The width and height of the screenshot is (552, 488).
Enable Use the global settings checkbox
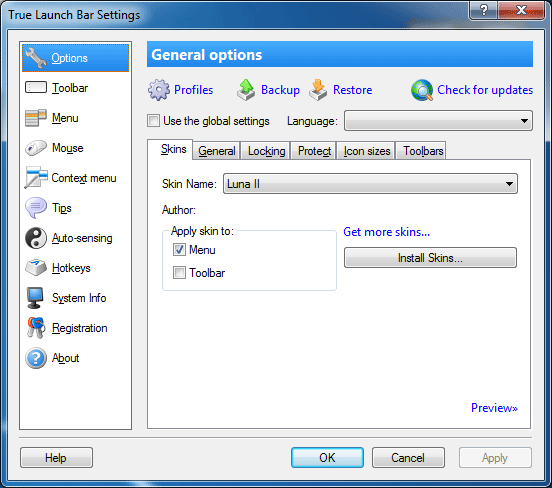click(153, 121)
